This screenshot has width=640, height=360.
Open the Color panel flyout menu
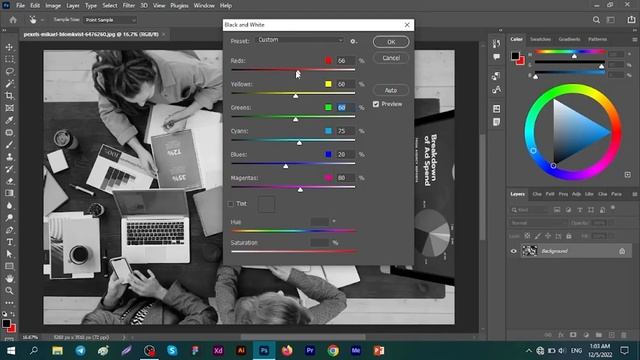[x=635, y=40]
